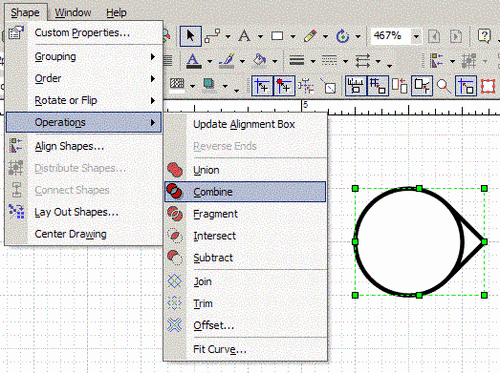This screenshot has width=500, height=373.
Task: Select the Rectangle drawing tool
Action: (277, 36)
